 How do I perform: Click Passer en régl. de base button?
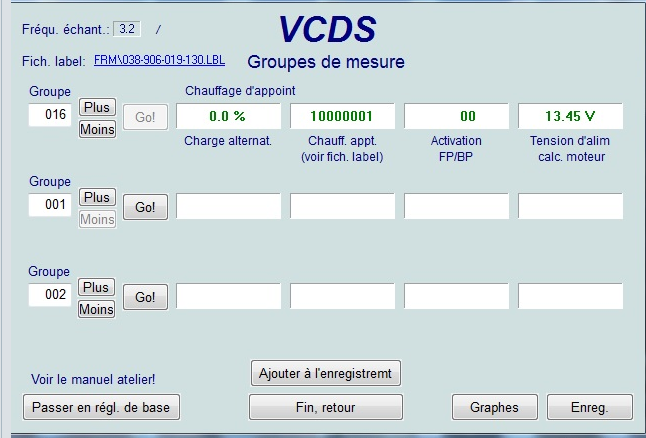[101, 407]
